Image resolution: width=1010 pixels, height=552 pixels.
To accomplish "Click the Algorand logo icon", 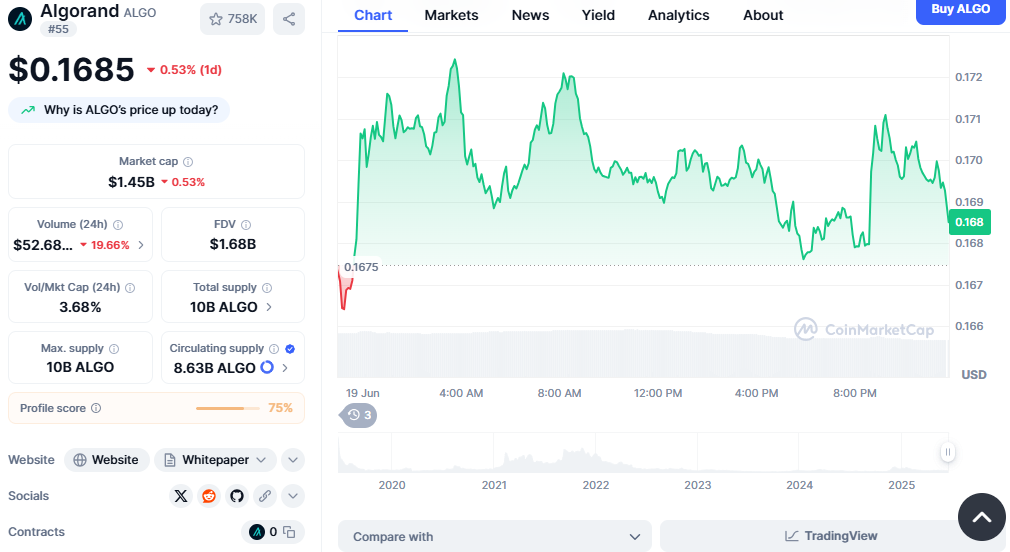I will coord(20,19).
